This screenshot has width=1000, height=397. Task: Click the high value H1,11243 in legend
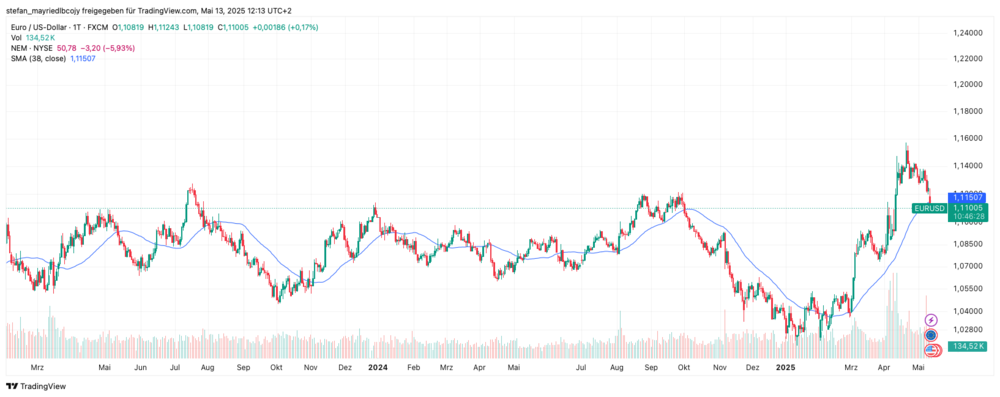point(165,27)
